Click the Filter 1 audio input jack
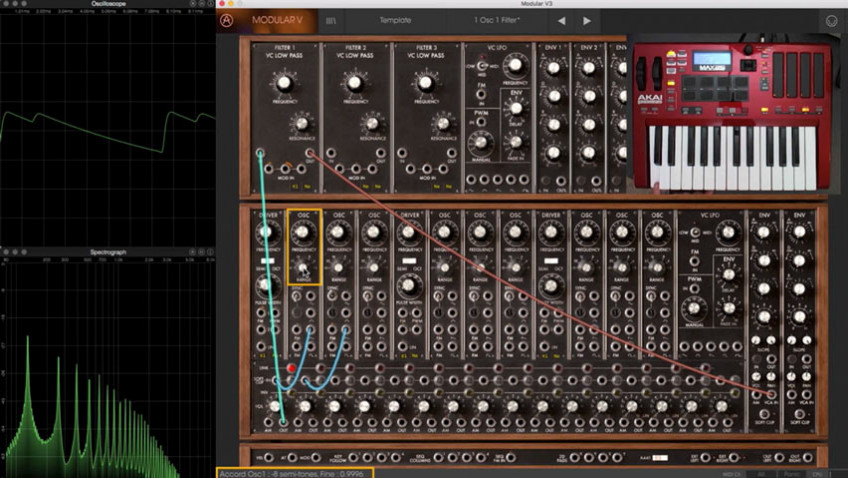The image size is (848, 478). 260,153
